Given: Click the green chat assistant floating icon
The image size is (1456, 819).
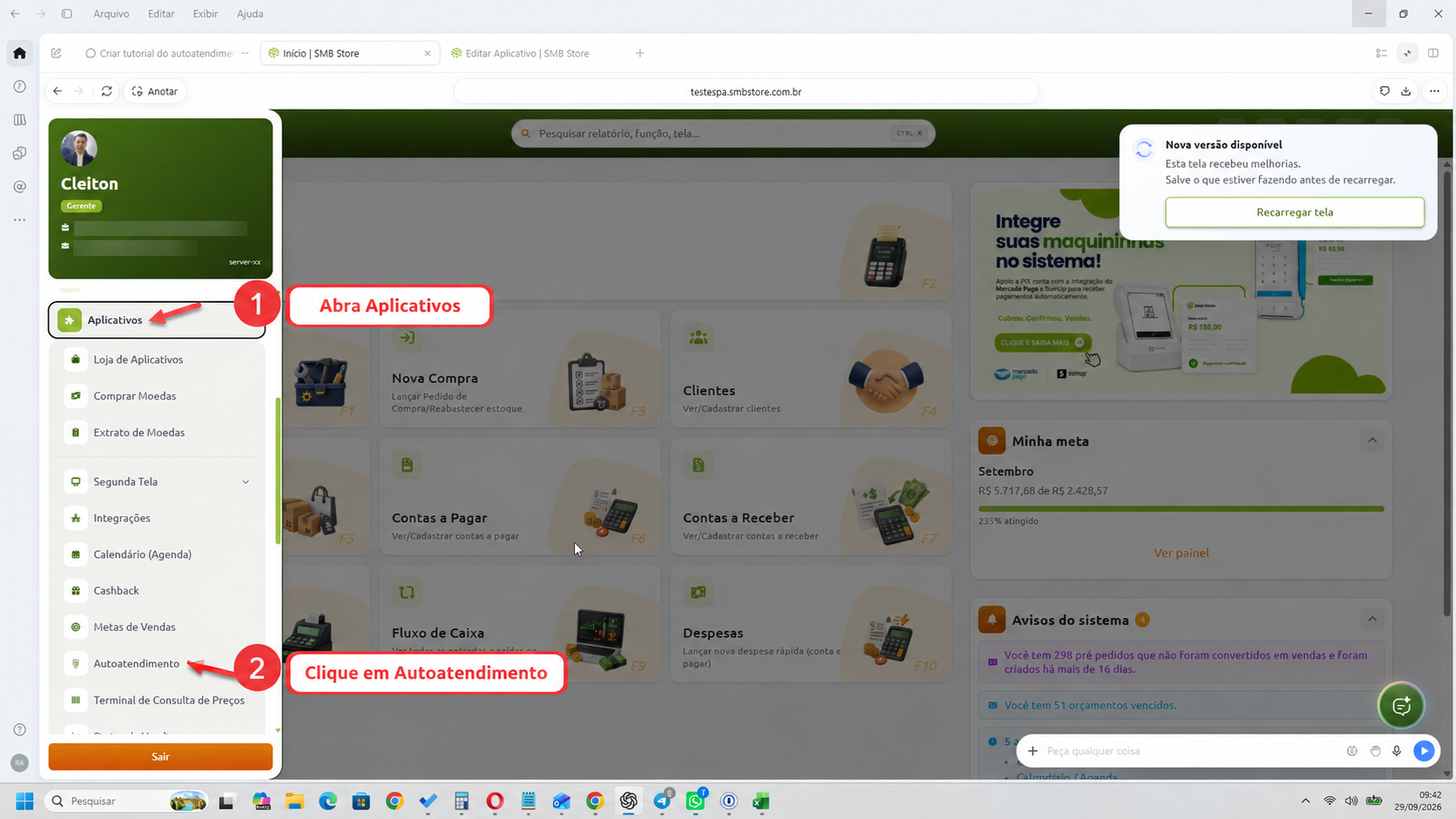Looking at the screenshot, I should point(1401,706).
